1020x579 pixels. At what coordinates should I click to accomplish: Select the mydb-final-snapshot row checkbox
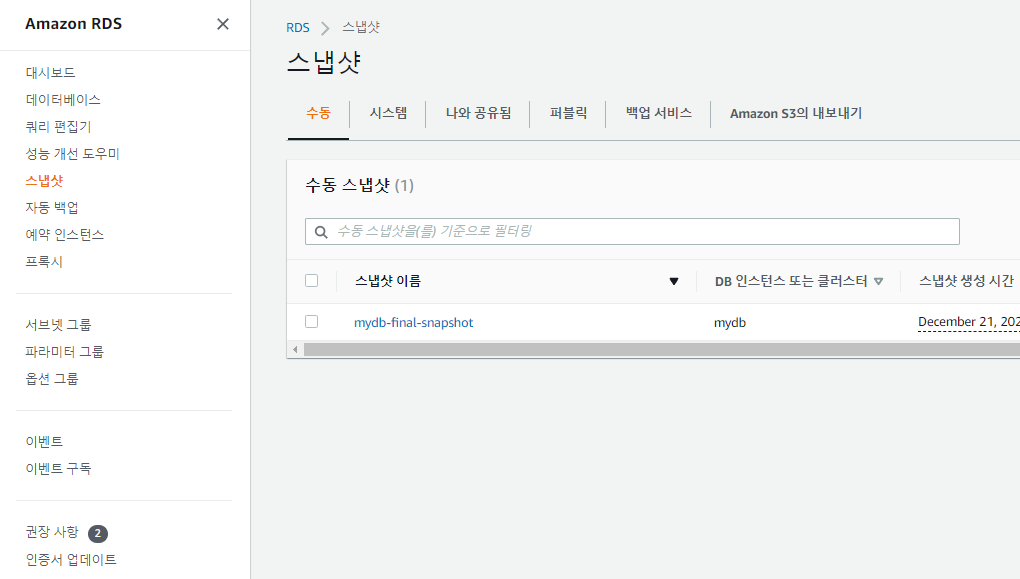[312, 321]
